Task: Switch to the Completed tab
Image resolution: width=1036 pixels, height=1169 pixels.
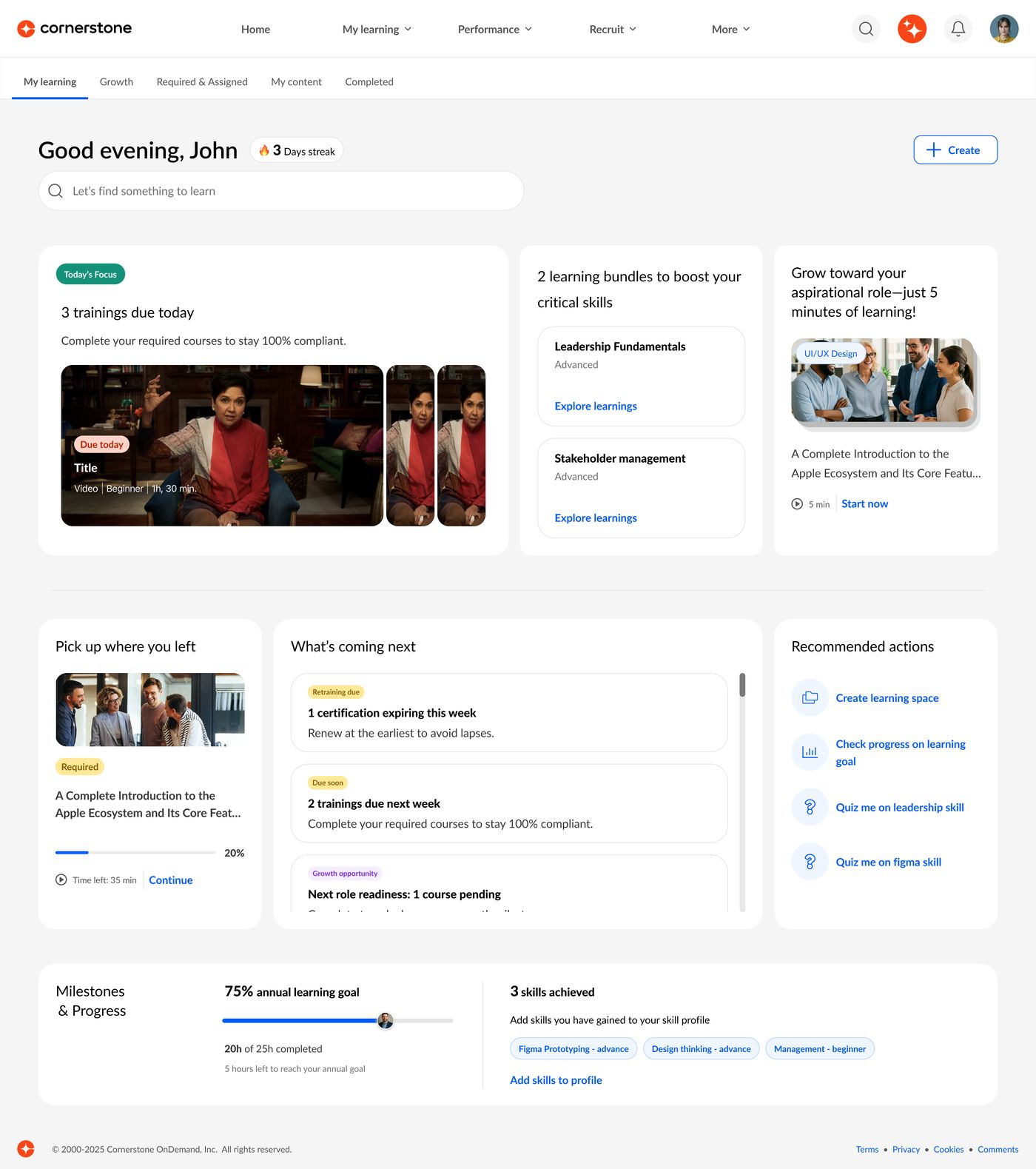Action: 369,81
